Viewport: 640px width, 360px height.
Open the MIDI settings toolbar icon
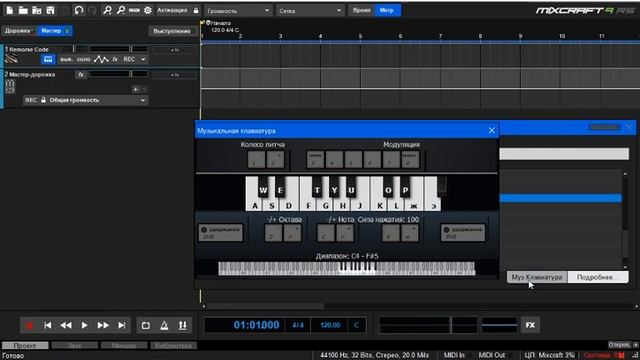[x=134, y=10]
